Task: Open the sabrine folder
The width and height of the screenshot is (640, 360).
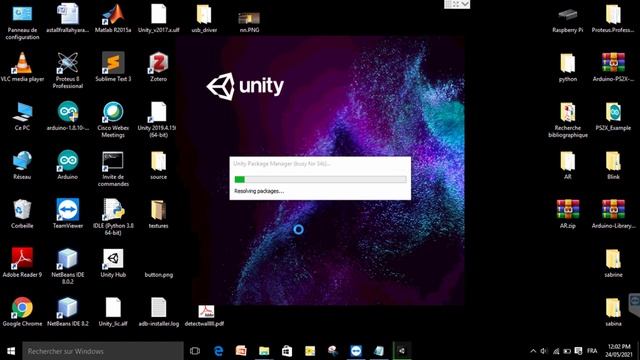Action: 613,263
